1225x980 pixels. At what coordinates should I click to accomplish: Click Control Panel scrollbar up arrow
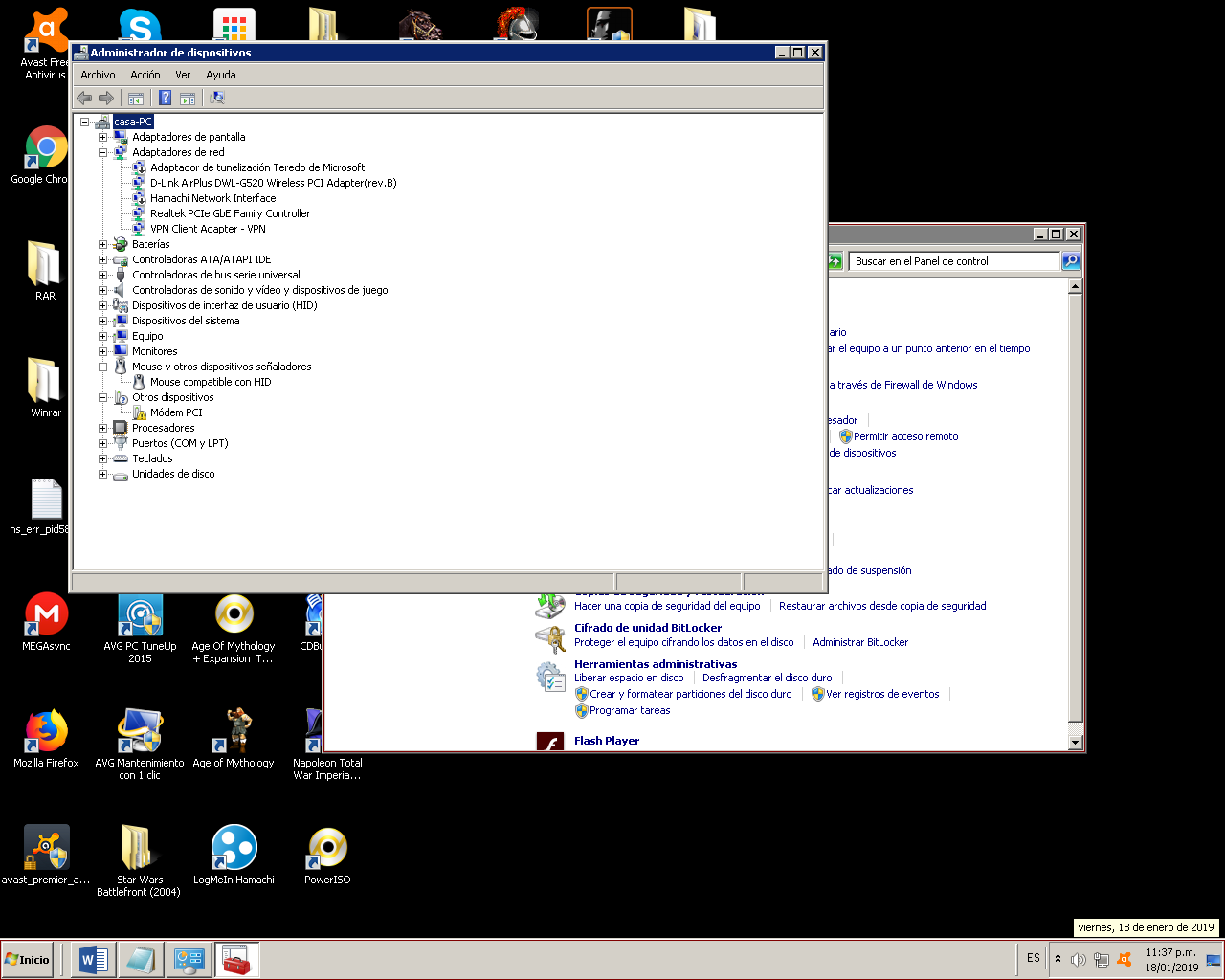pyautogui.click(x=1075, y=286)
